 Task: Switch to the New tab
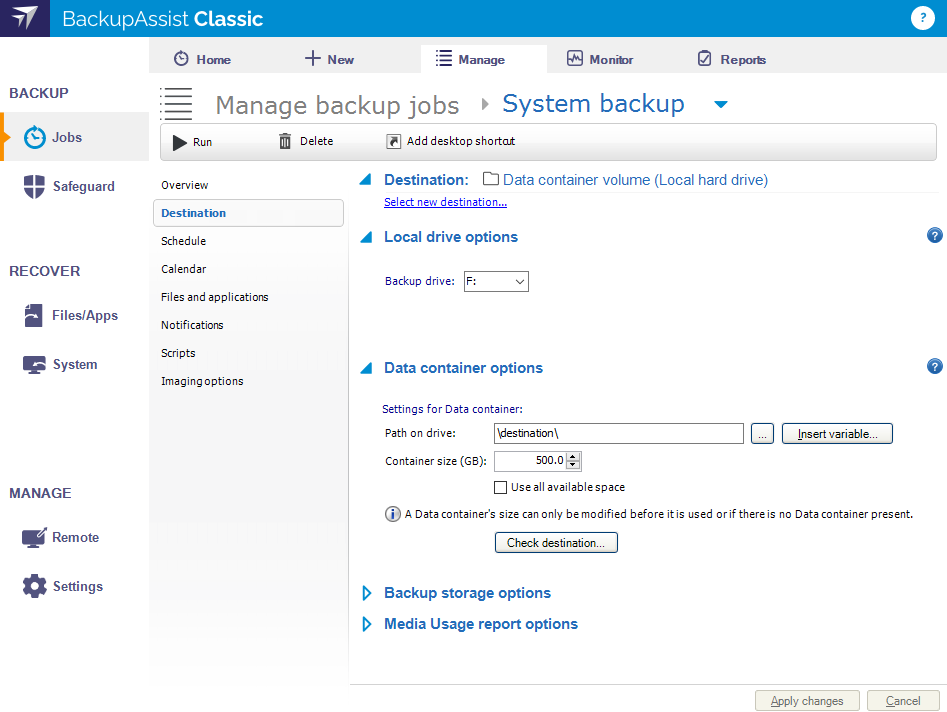tap(329, 59)
